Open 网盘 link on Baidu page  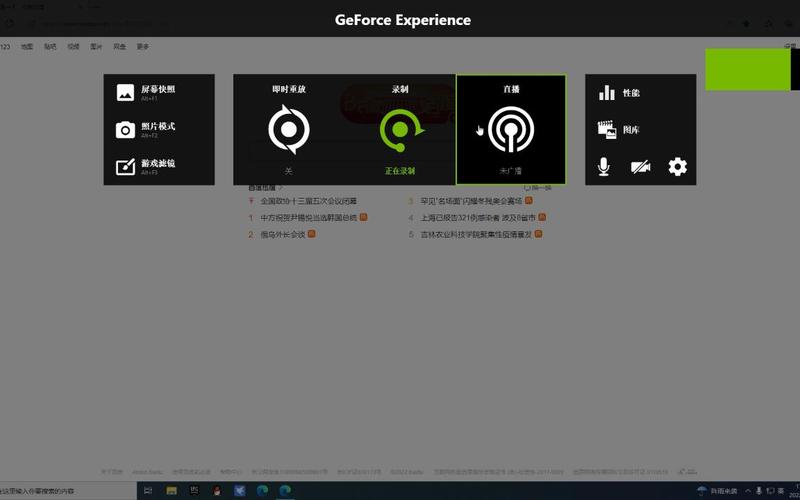tap(119, 46)
